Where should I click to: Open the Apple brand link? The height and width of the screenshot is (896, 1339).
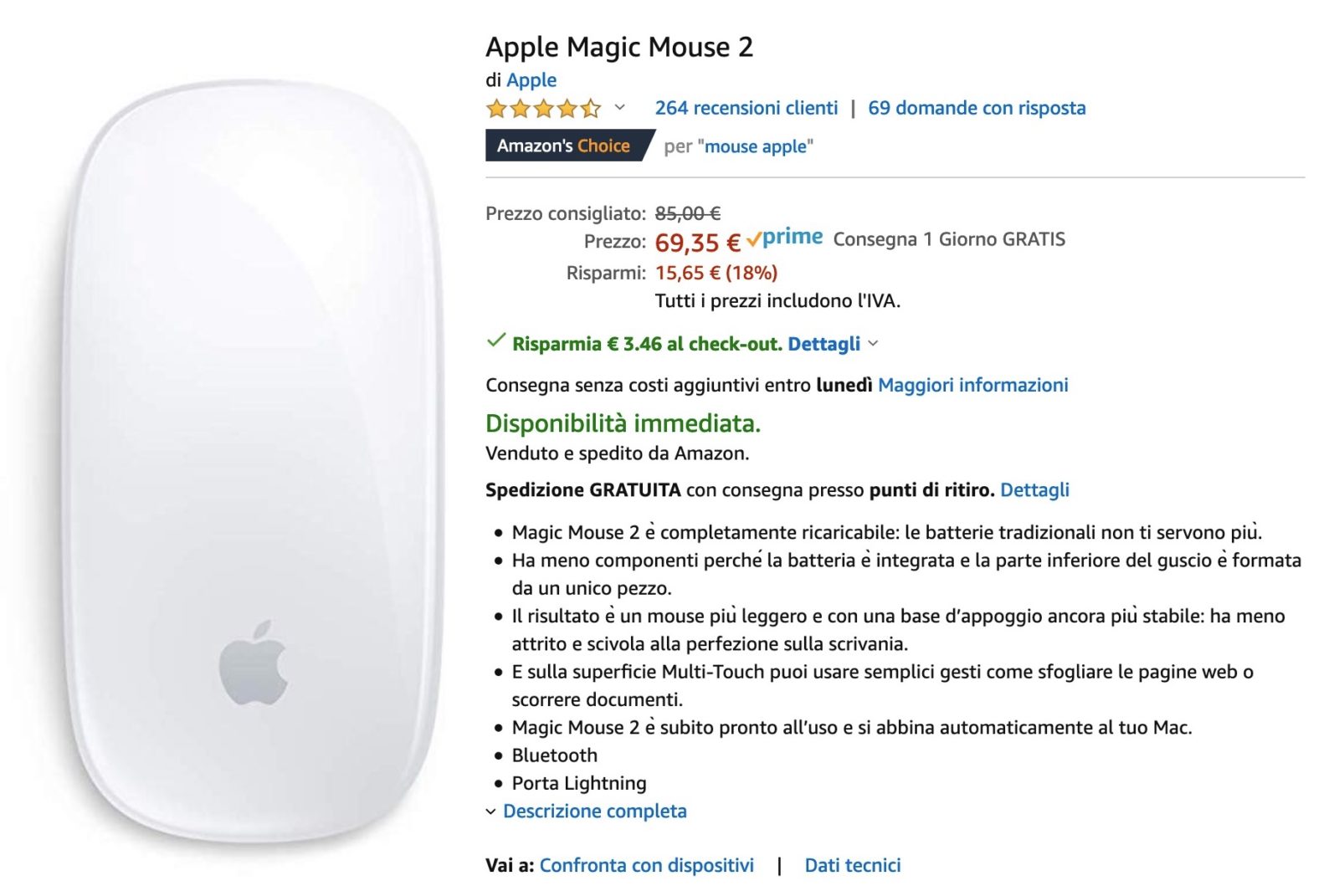[532, 79]
